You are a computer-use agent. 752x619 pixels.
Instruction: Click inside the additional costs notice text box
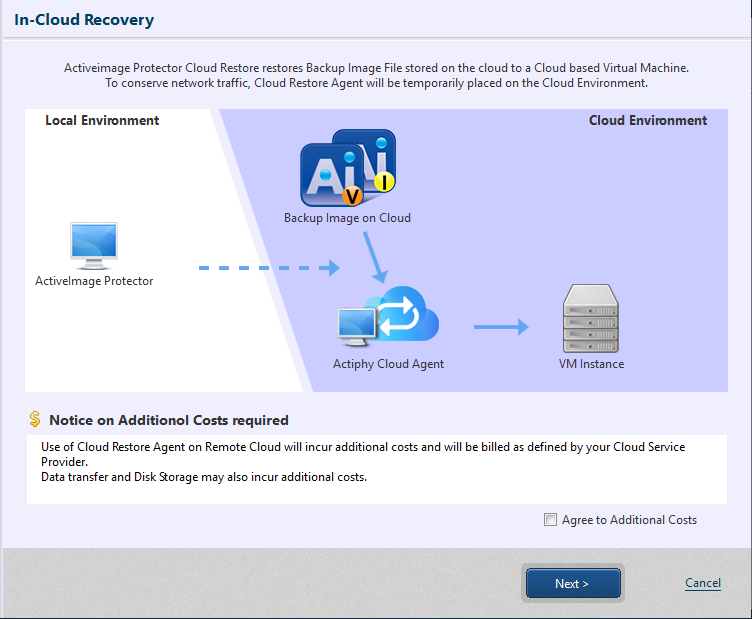(376, 468)
